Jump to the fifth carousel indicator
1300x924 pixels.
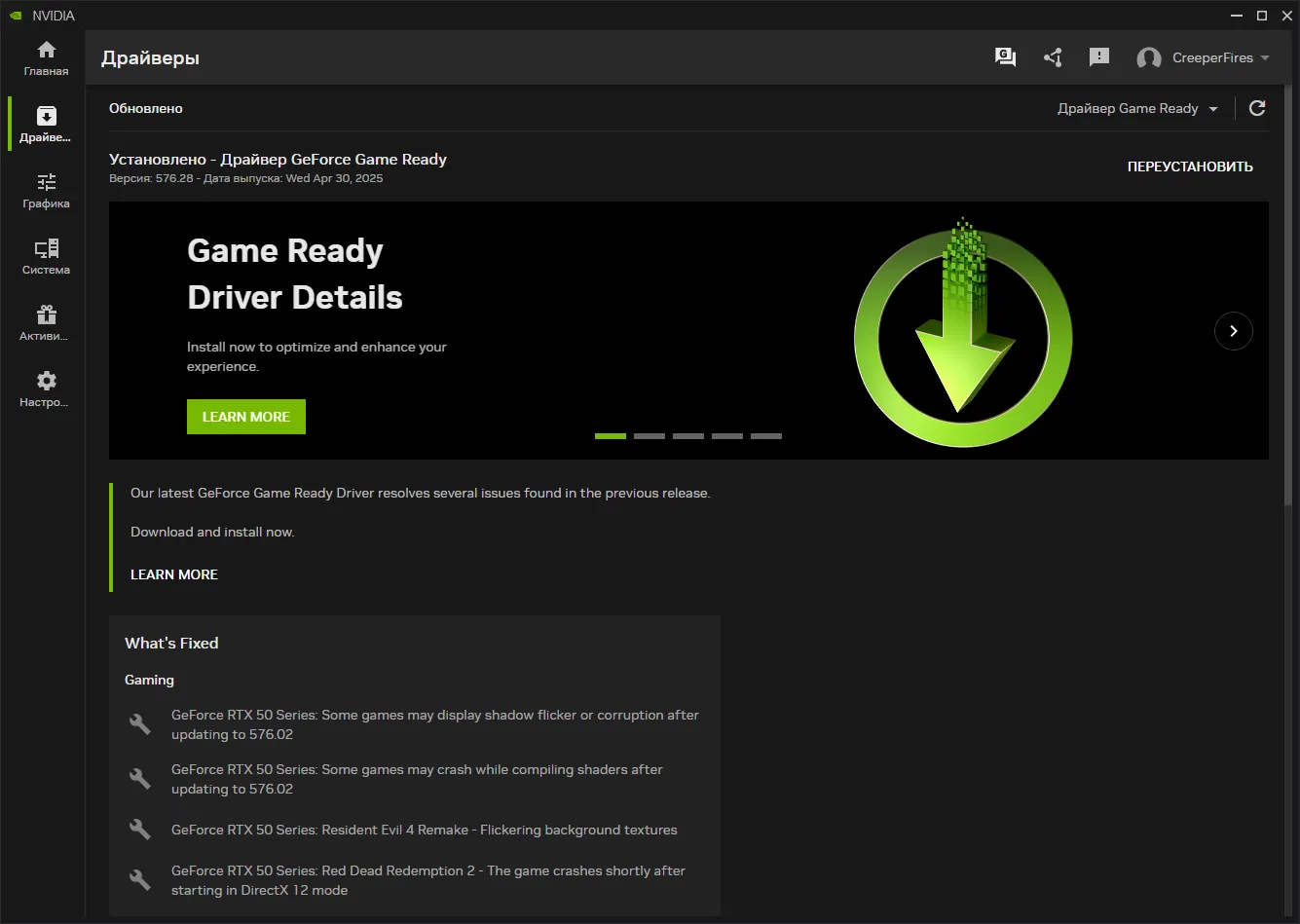tap(766, 436)
